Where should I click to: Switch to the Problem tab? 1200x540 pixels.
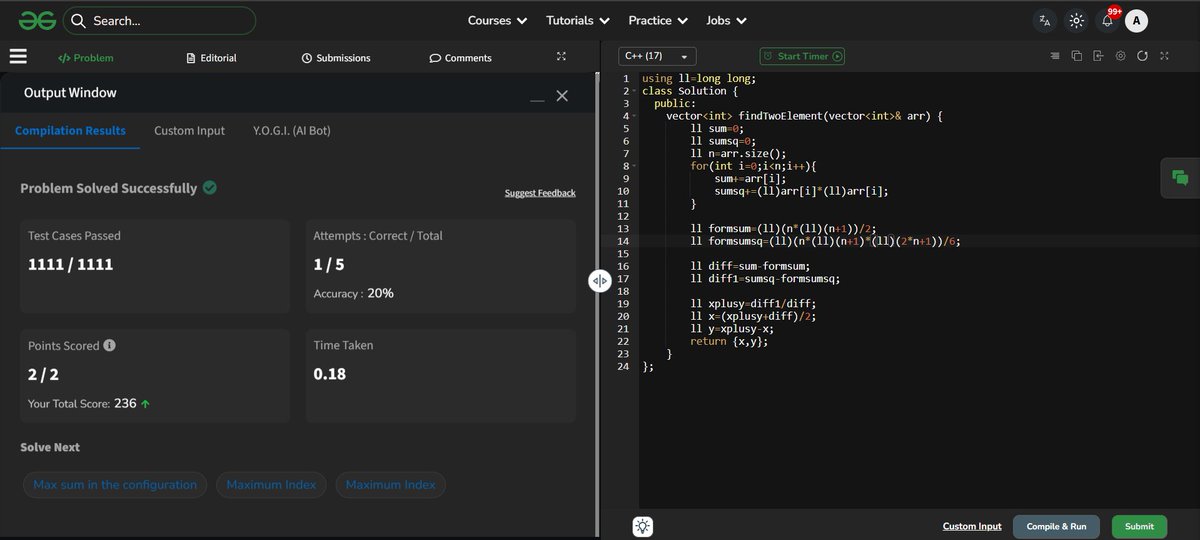tap(86, 58)
